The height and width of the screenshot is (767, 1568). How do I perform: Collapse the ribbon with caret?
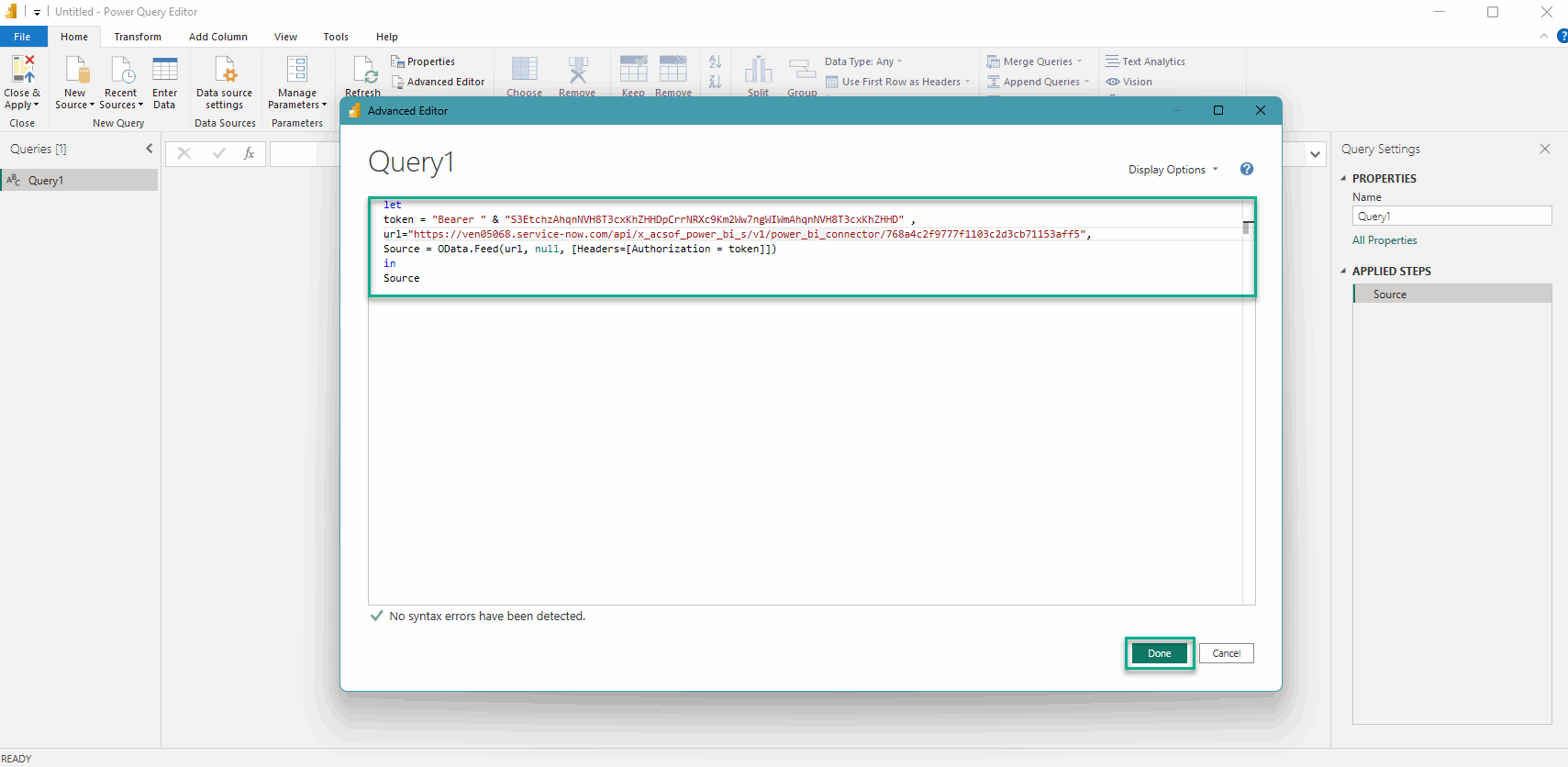(x=1543, y=36)
